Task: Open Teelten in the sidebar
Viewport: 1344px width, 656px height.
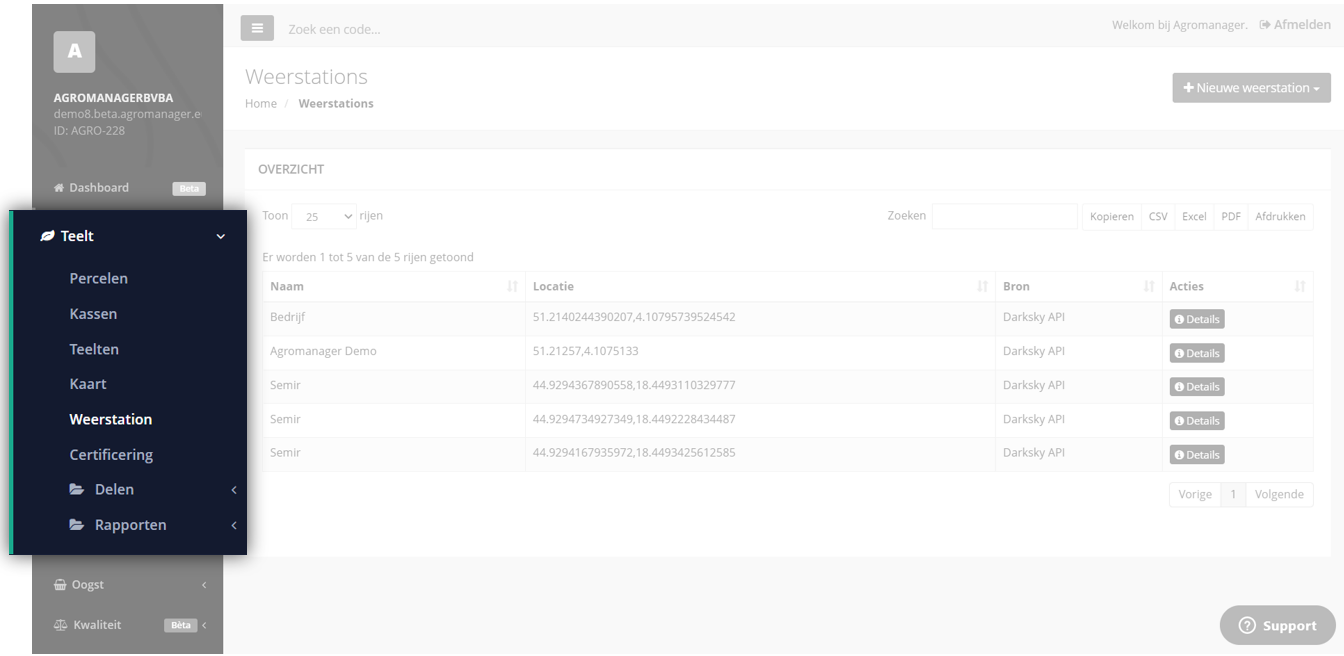Action: point(94,349)
